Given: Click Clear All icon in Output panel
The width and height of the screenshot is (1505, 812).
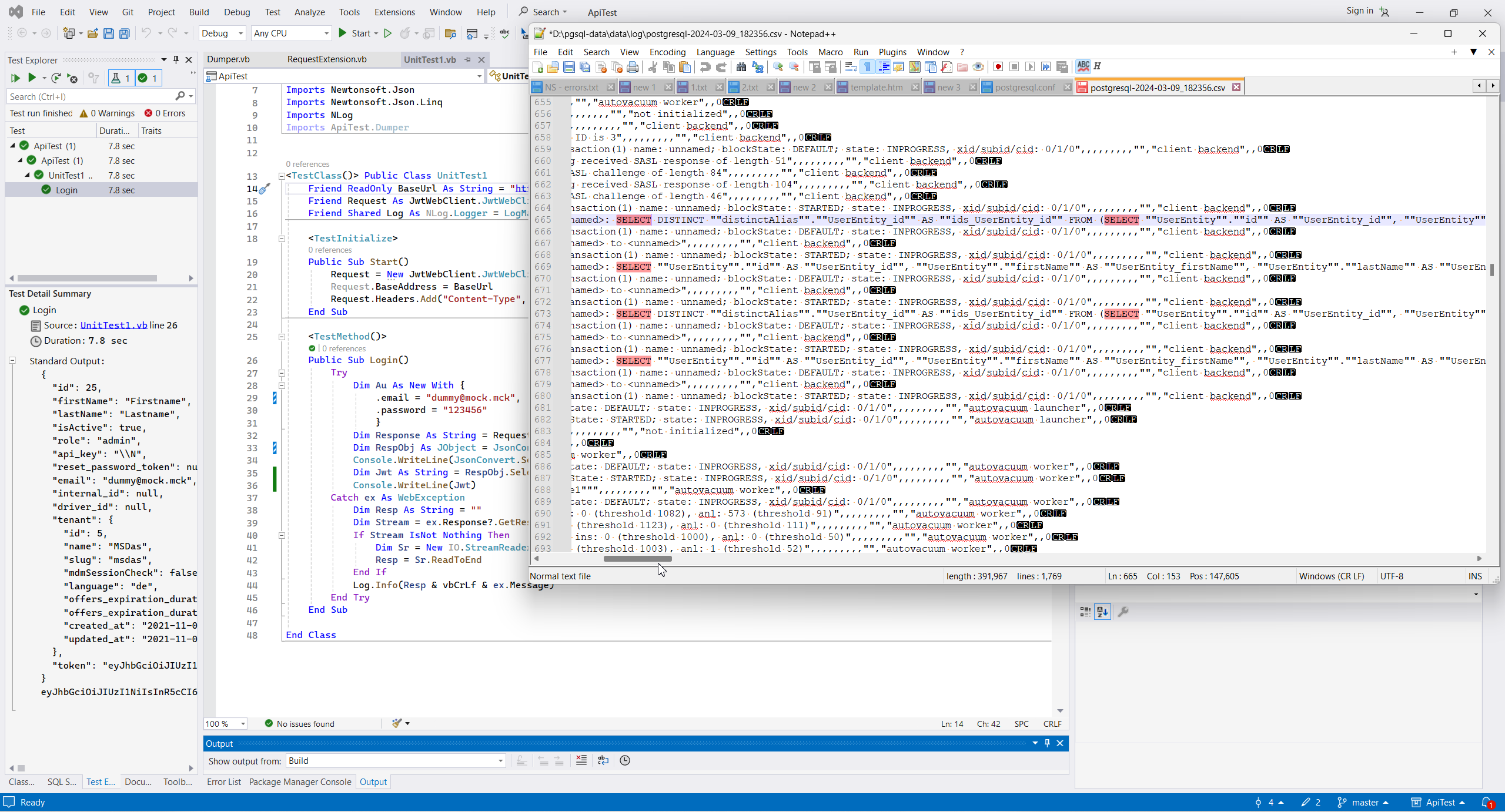Looking at the screenshot, I should point(581,760).
